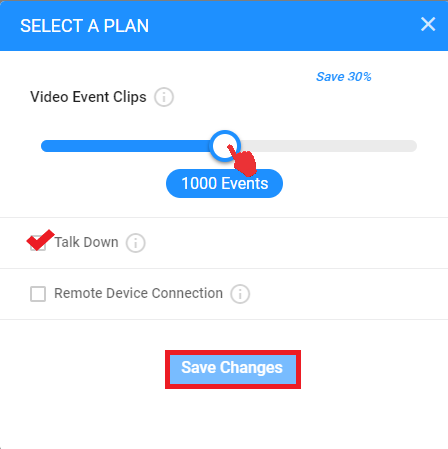The width and height of the screenshot is (448, 449).
Task: Click the Save 30% link text
Action: click(x=344, y=77)
